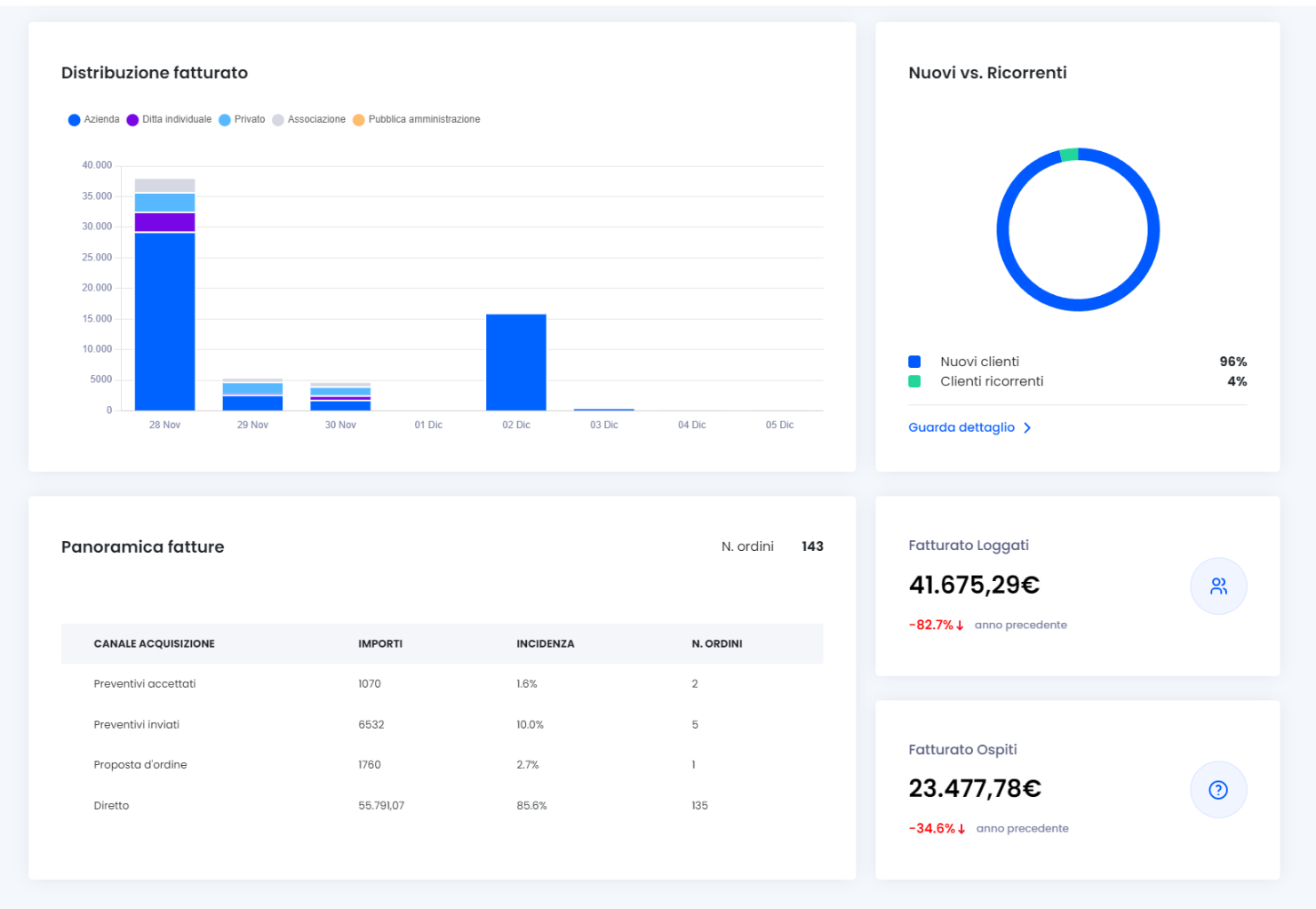Toggle Azienda series in chart legend

click(x=94, y=120)
